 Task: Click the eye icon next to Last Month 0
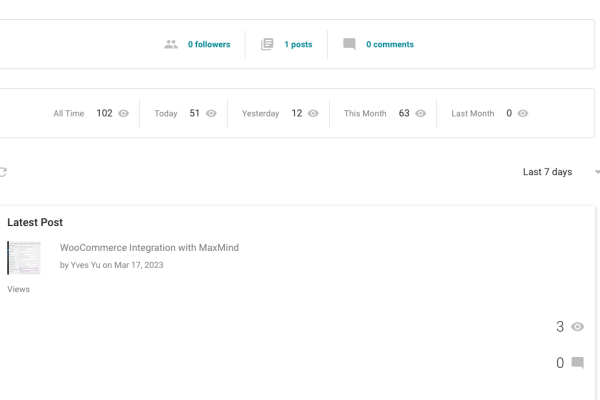click(x=523, y=113)
